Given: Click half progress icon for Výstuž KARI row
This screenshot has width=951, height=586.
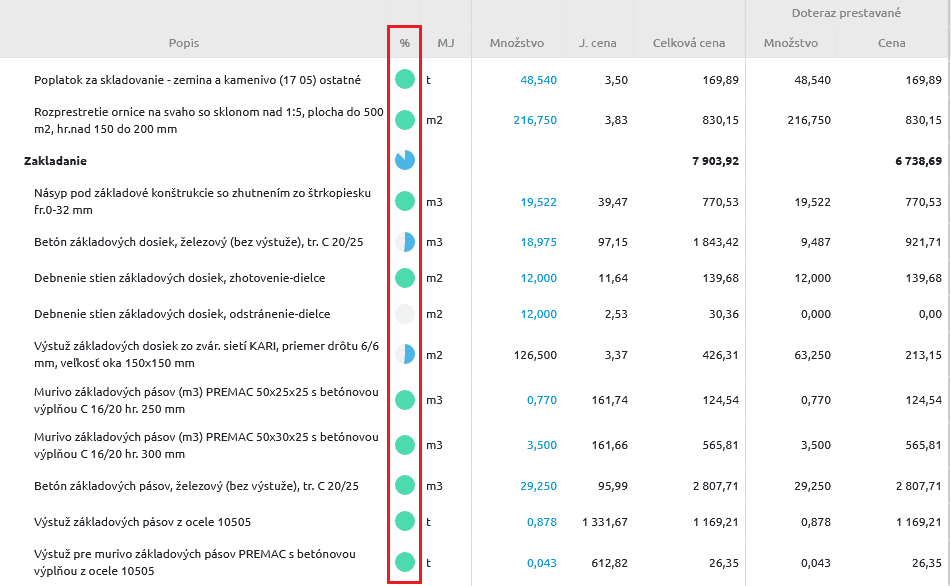Looking at the screenshot, I should pos(404,354).
